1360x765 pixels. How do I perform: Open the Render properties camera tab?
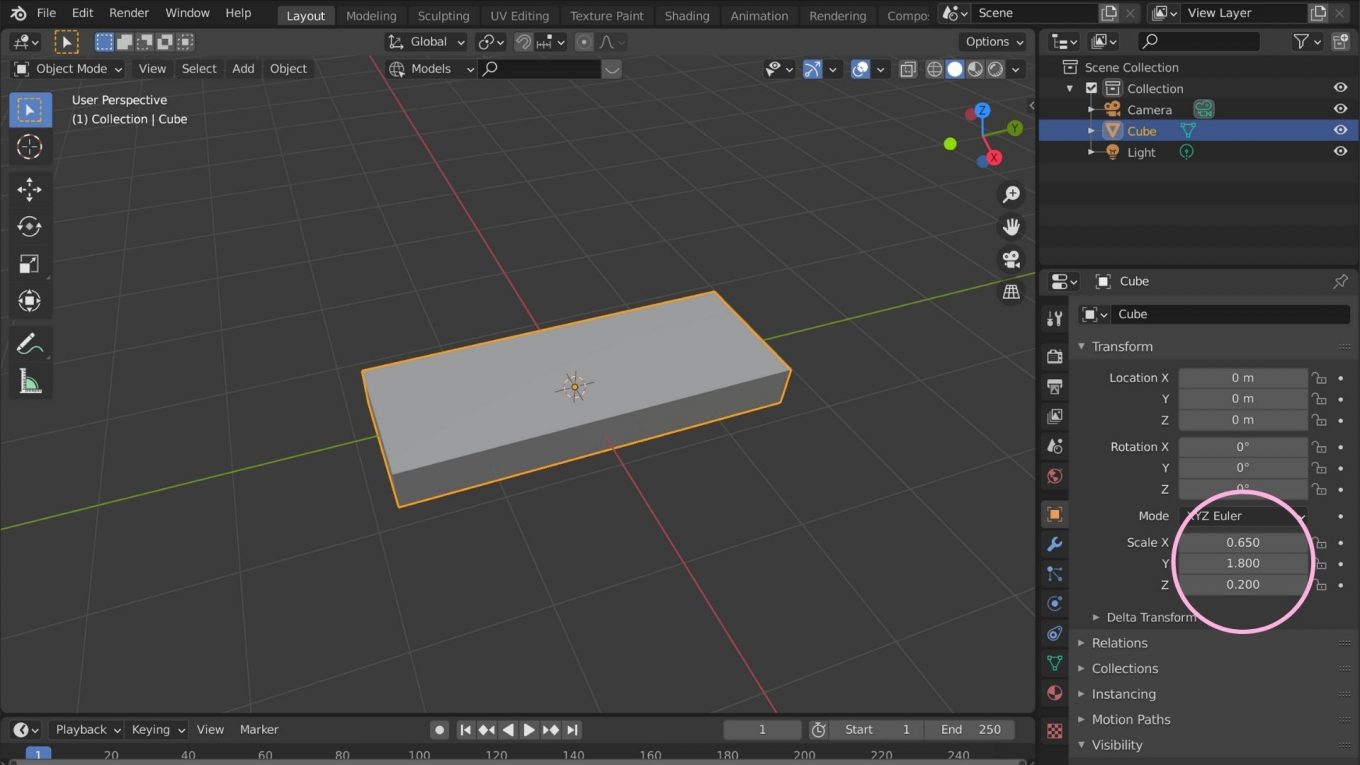(x=1054, y=356)
